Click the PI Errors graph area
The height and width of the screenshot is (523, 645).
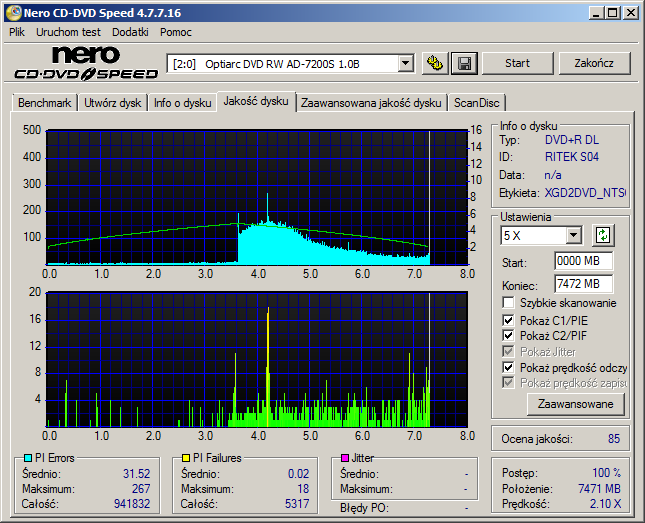(x=257, y=198)
